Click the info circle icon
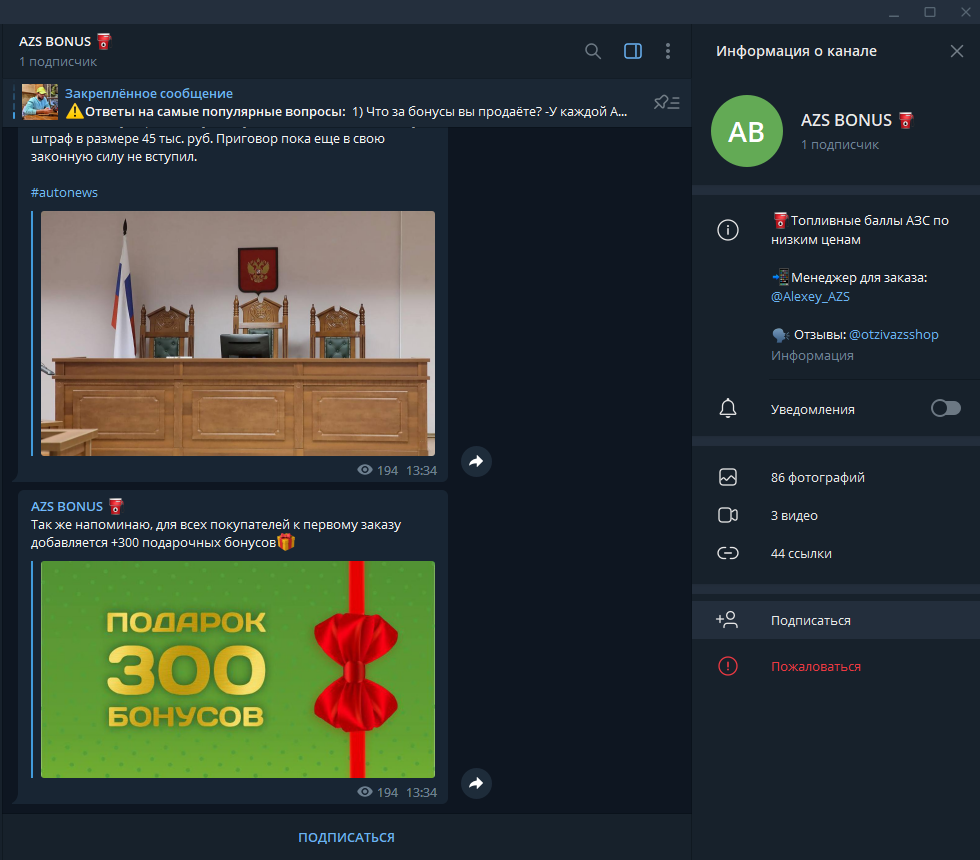The image size is (980, 860). tap(728, 230)
